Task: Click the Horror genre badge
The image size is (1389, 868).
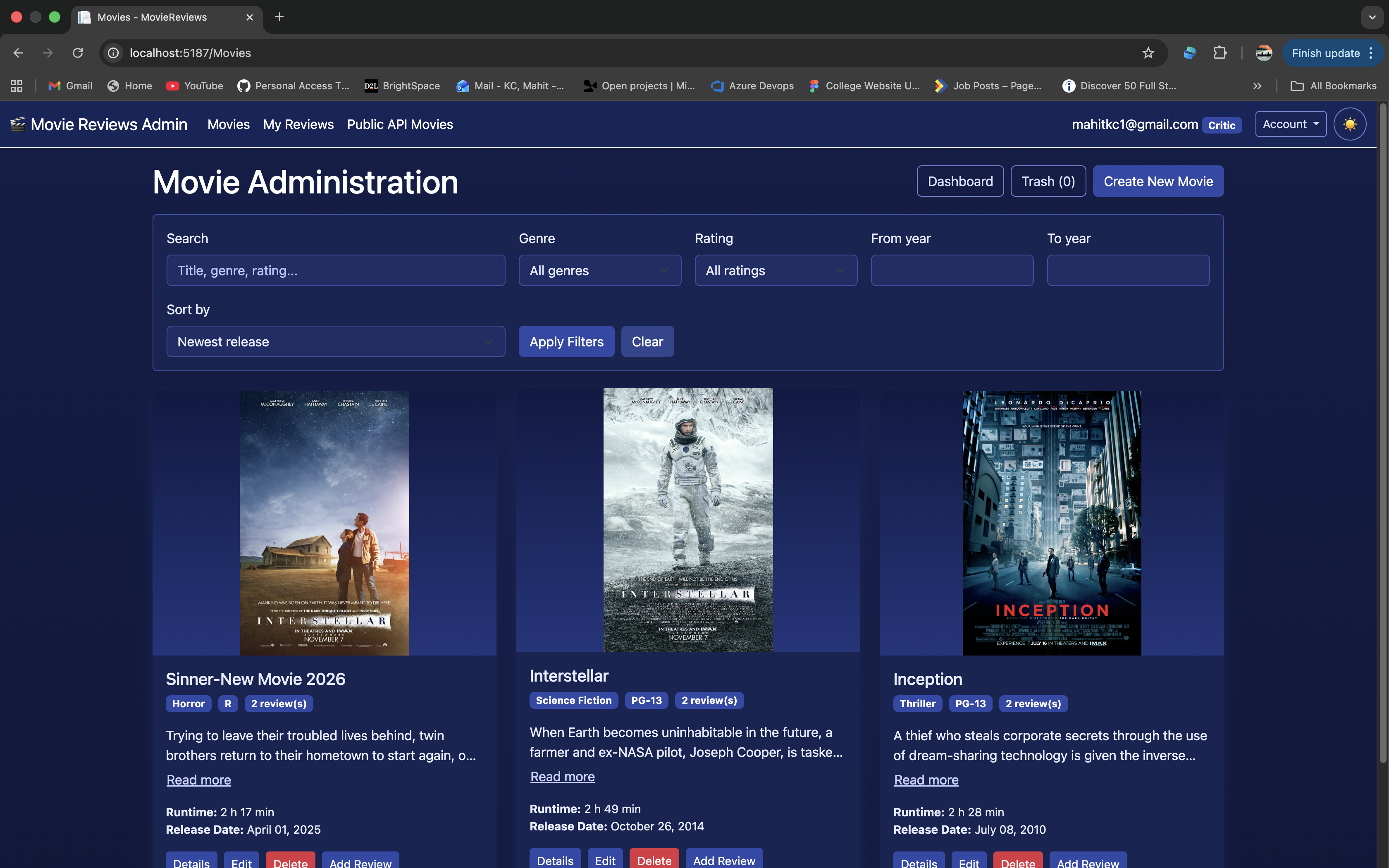Action: (189, 704)
